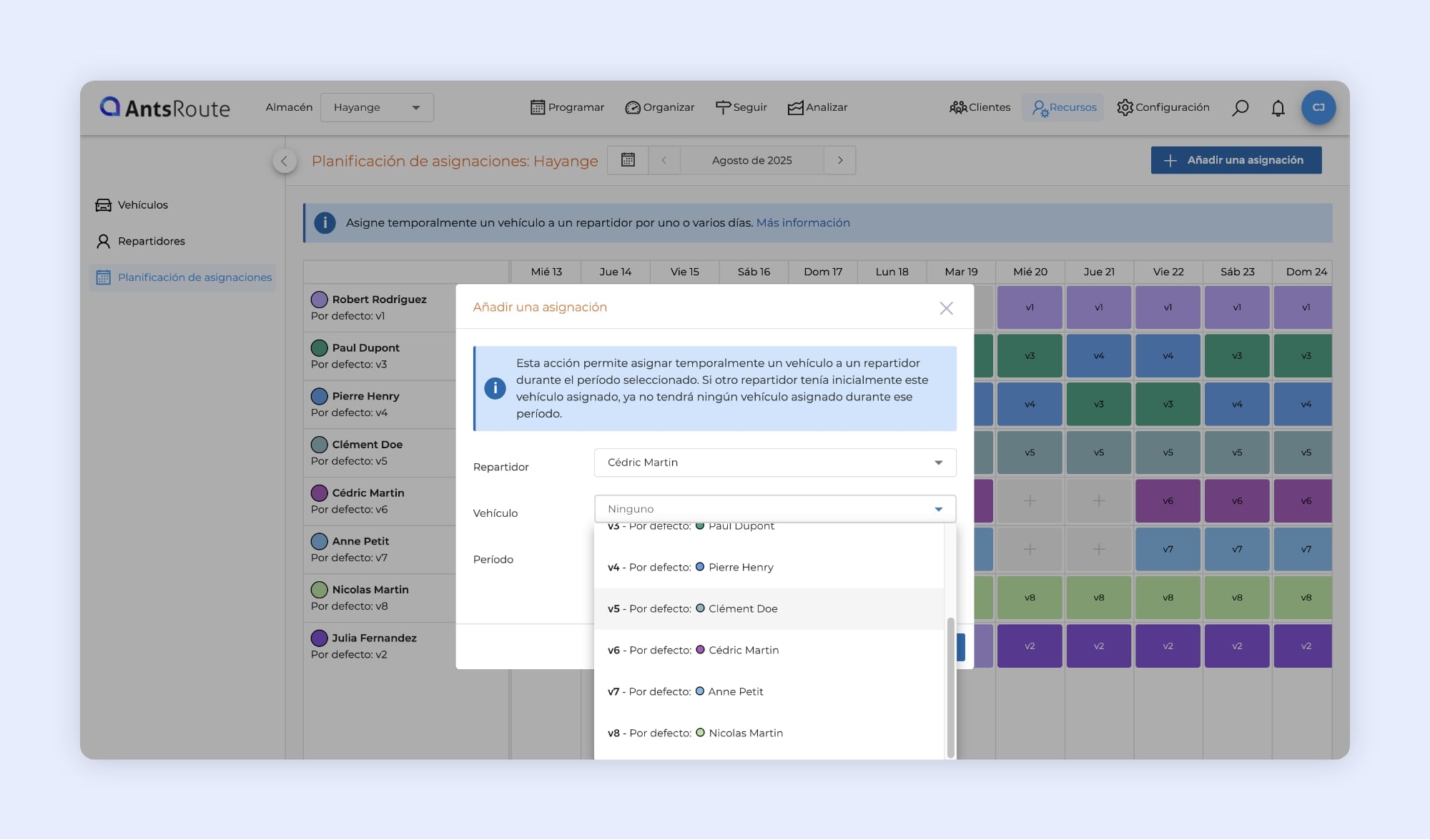Click the vehicle list scrollbar
This screenshot has height=840, width=1430.
[x=950, y=686]
